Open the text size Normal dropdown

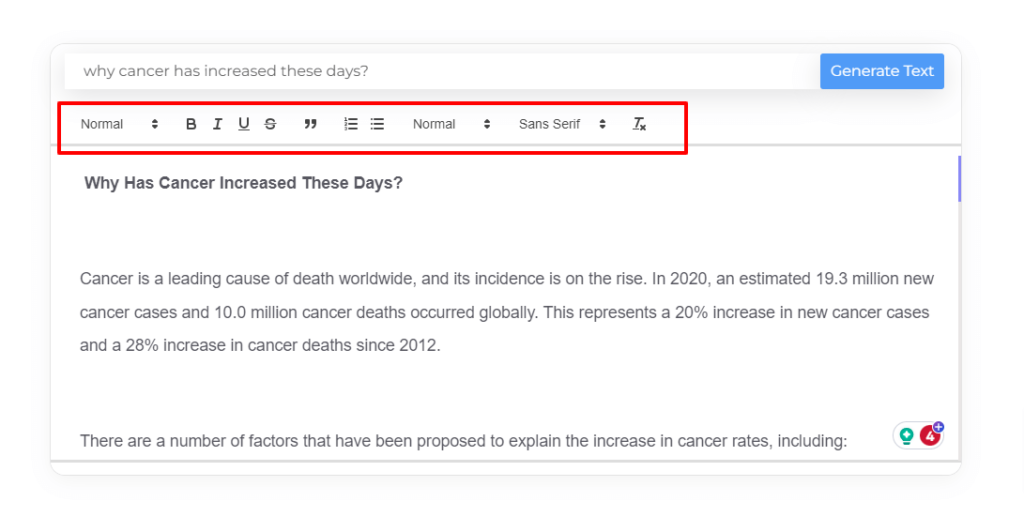tap(451, 124)
